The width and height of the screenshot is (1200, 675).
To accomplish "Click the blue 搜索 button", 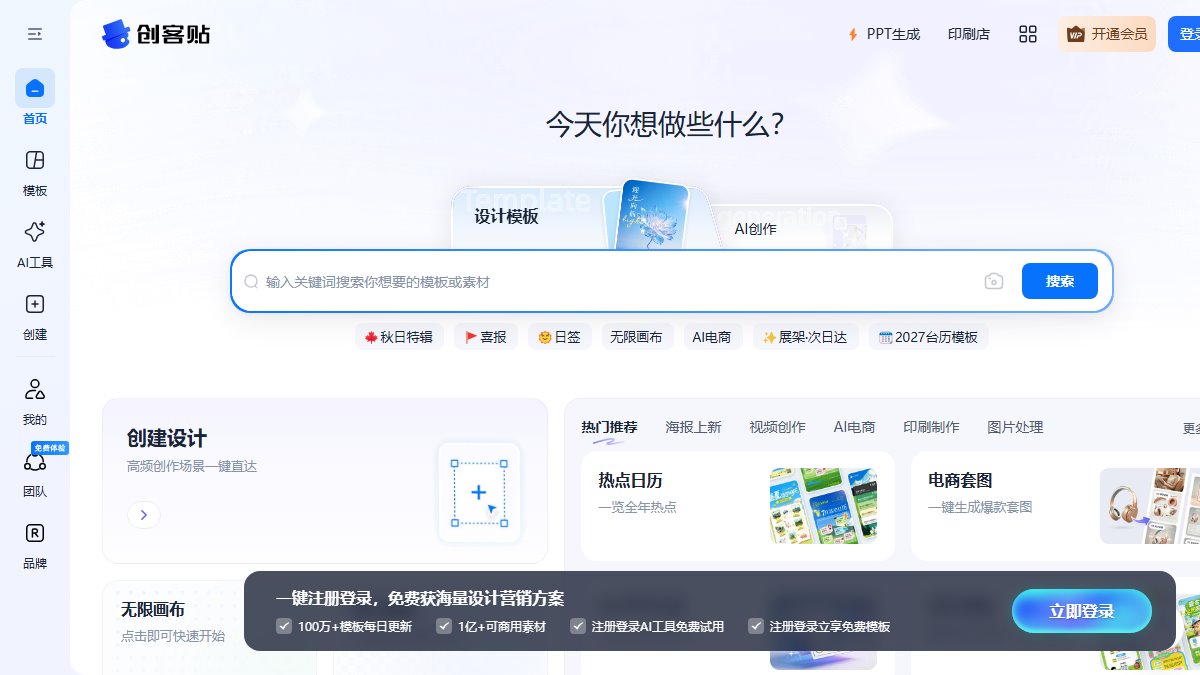I will 1060,281.
